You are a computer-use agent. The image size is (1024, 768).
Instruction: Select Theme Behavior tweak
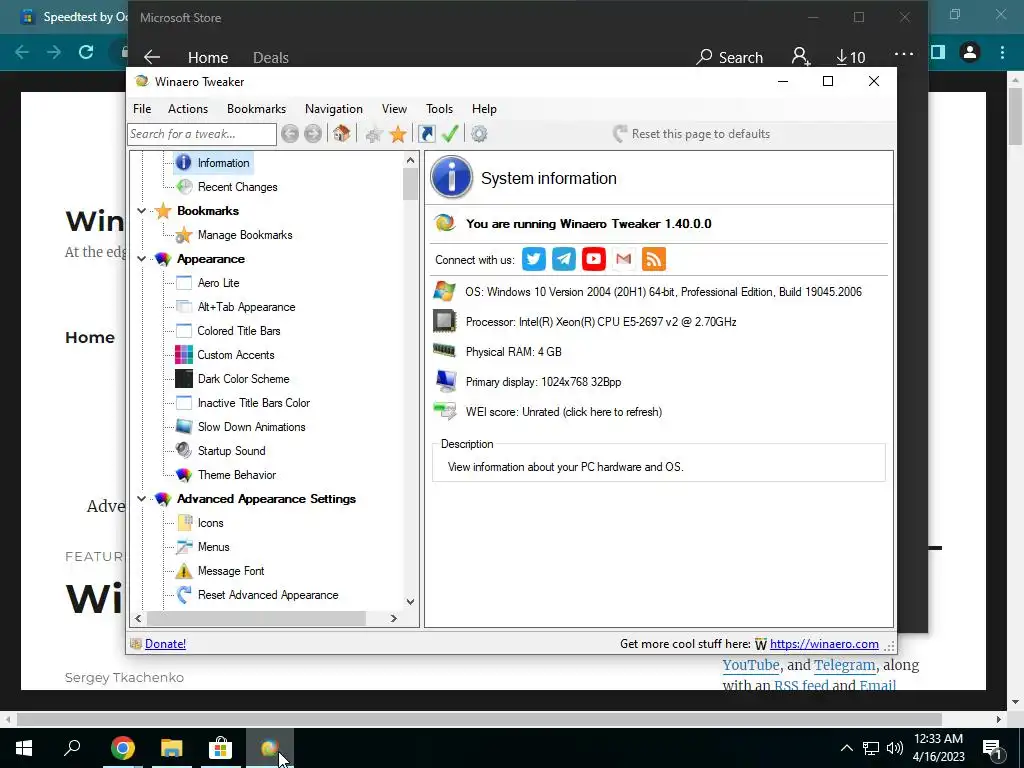point(237,475)
